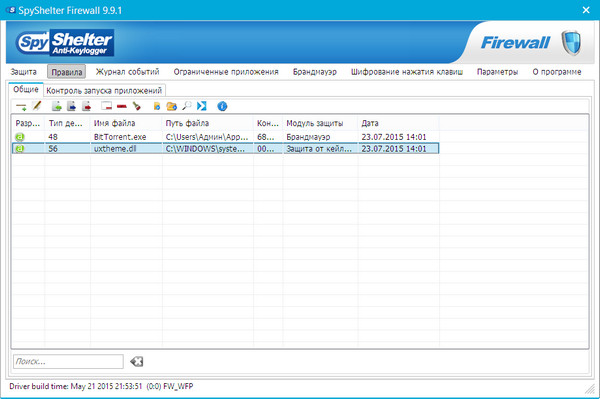Click the shield icon next to Firewall
The height and width of the screenshot is (399, 600).
click(x=571, y=43)
